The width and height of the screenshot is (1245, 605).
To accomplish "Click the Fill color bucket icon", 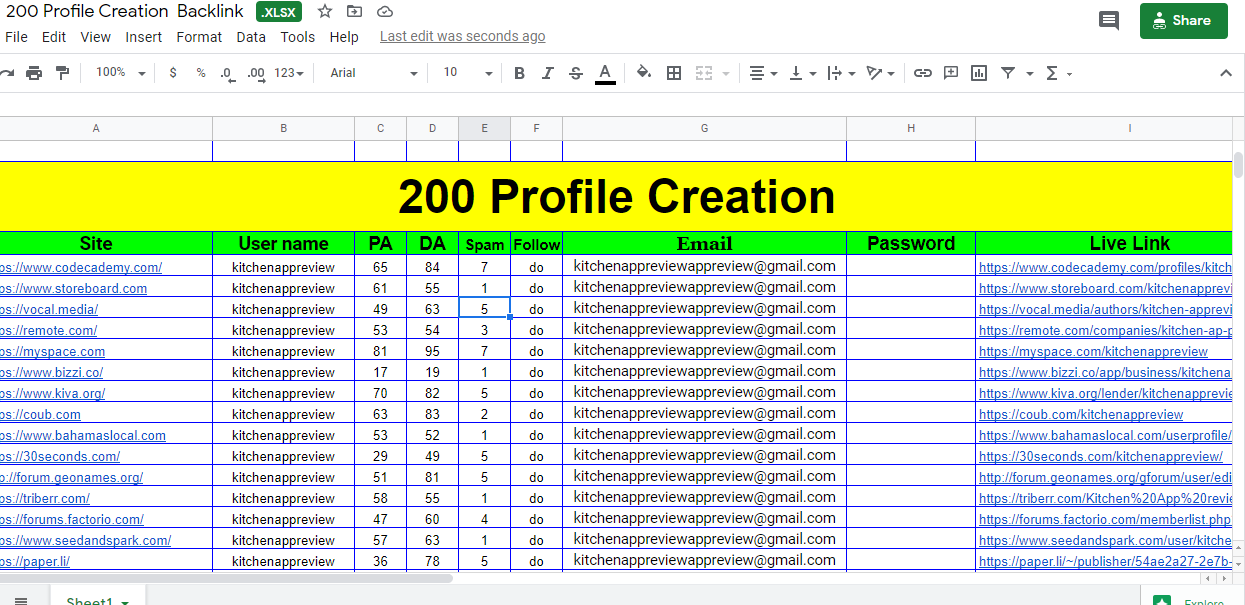I will coord(643,73).
